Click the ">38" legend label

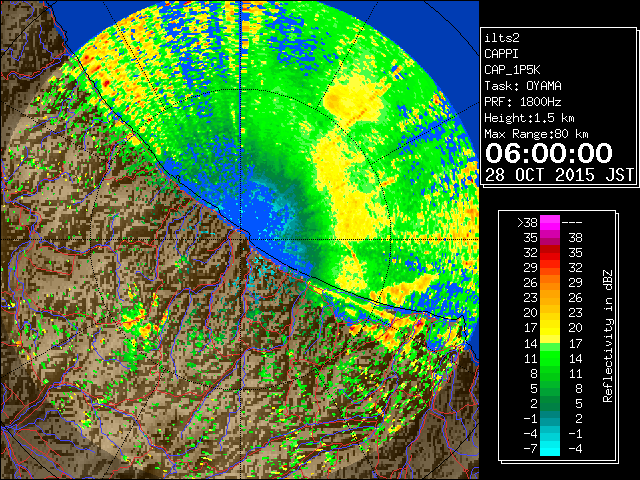point(527,223)
